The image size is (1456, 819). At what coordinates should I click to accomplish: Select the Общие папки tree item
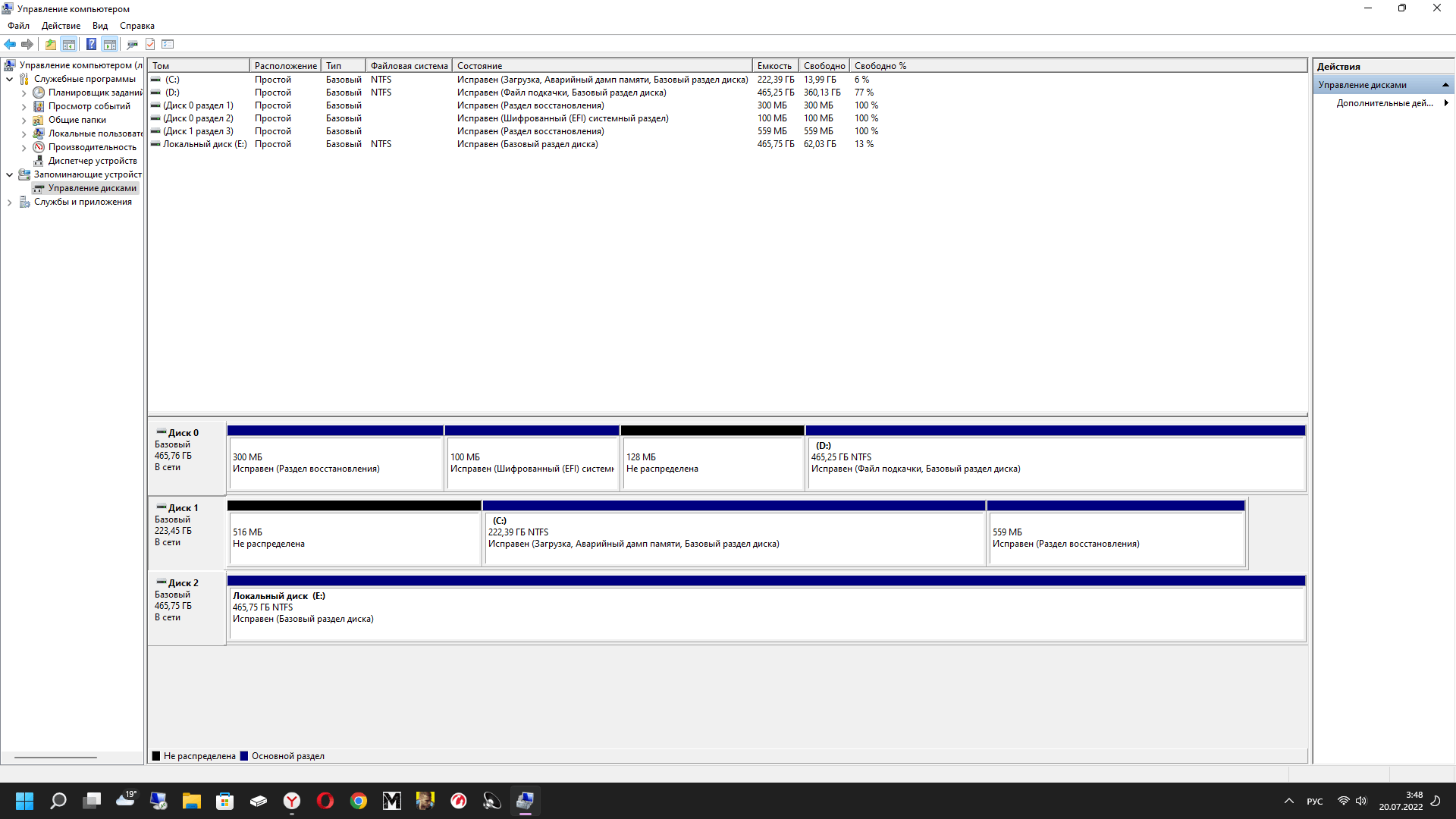76,119
